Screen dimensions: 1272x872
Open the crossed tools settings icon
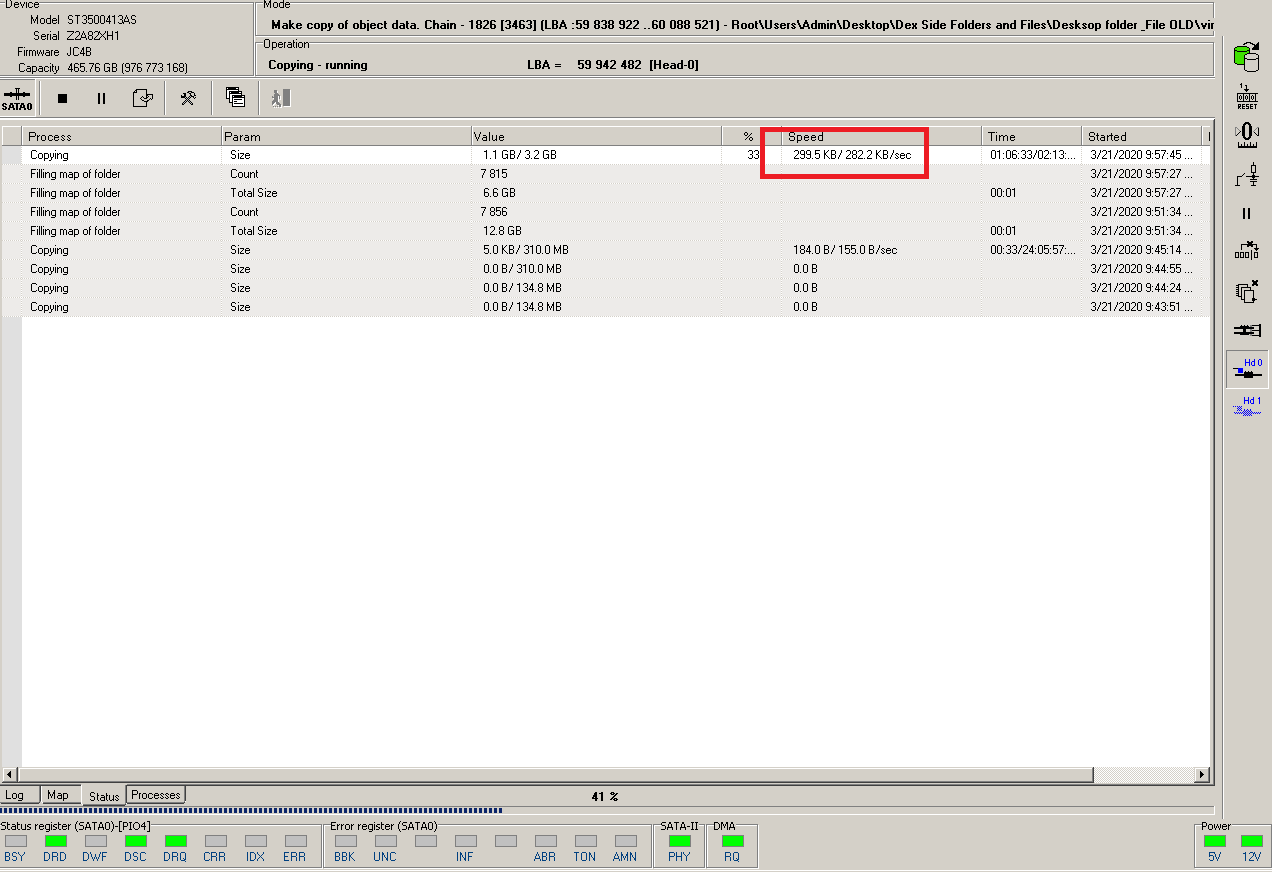187,98
